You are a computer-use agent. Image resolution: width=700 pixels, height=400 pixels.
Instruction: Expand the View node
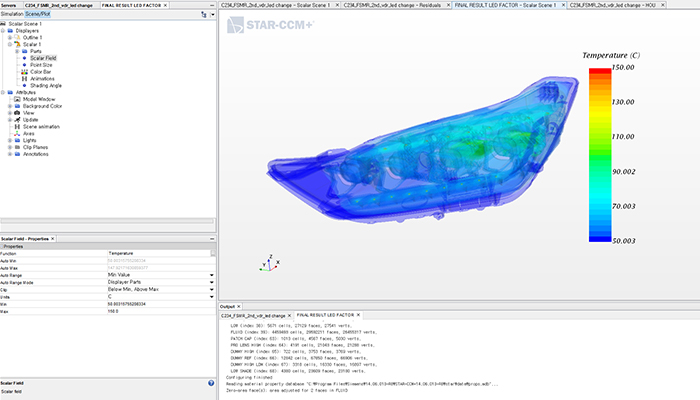(10, 113)
